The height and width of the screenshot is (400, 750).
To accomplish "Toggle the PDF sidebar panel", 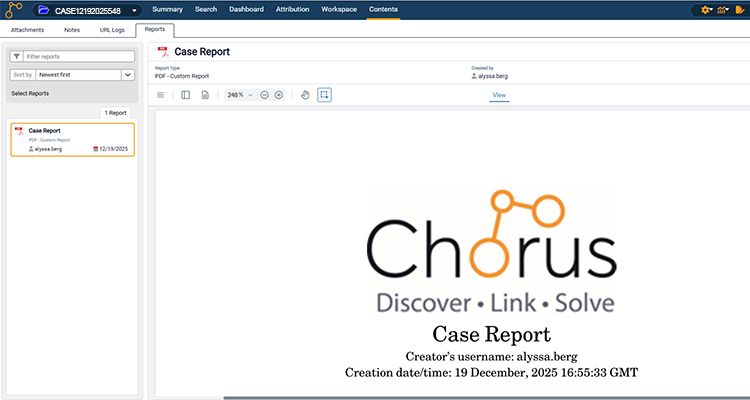I will [x=186, y=95].
